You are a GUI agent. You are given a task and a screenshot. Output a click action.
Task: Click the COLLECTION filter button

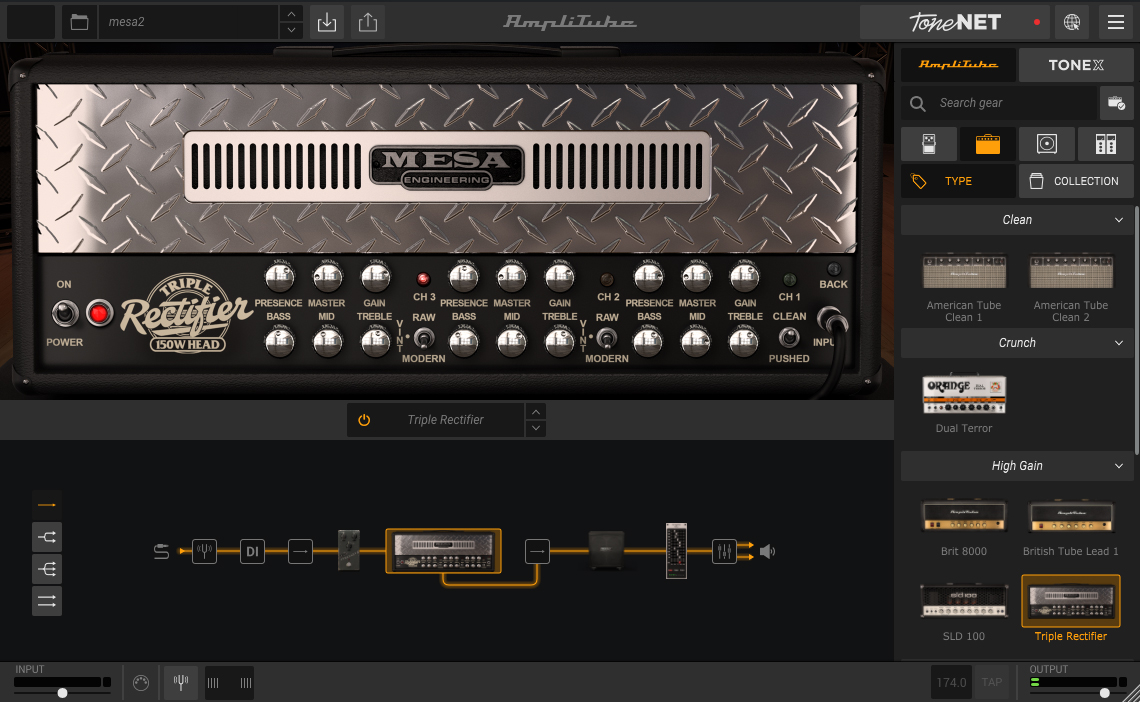pos(1076,181)
